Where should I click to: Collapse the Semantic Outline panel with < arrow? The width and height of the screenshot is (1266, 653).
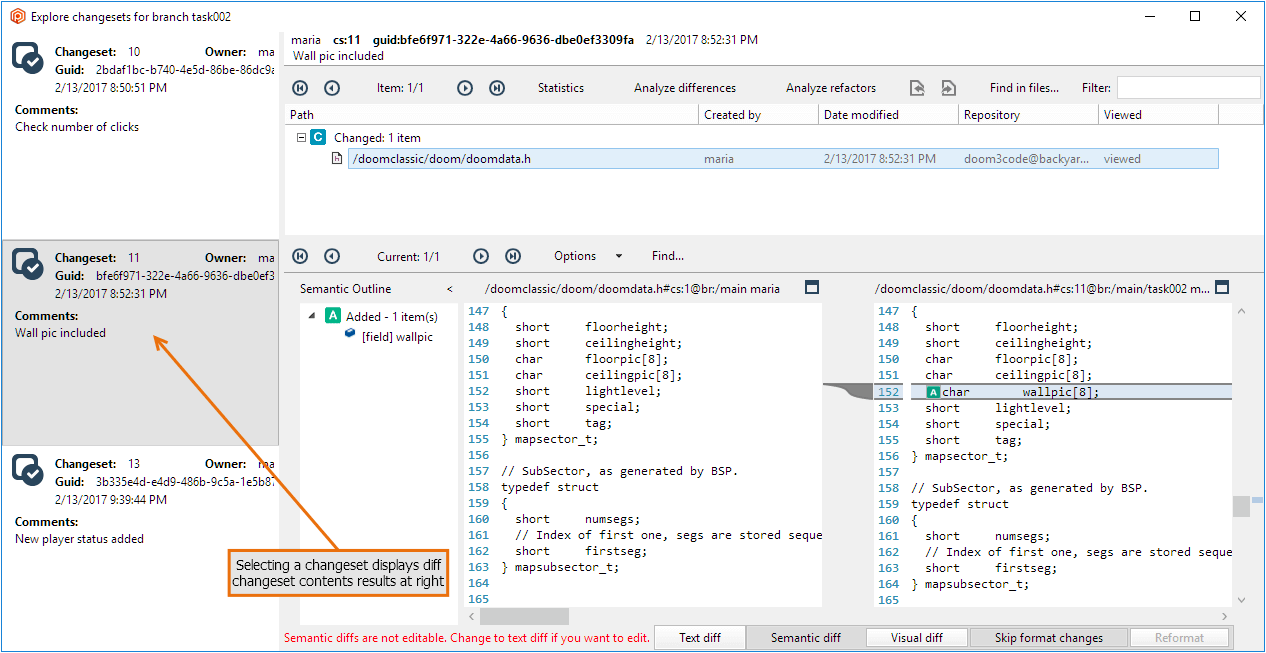point(449,289)
